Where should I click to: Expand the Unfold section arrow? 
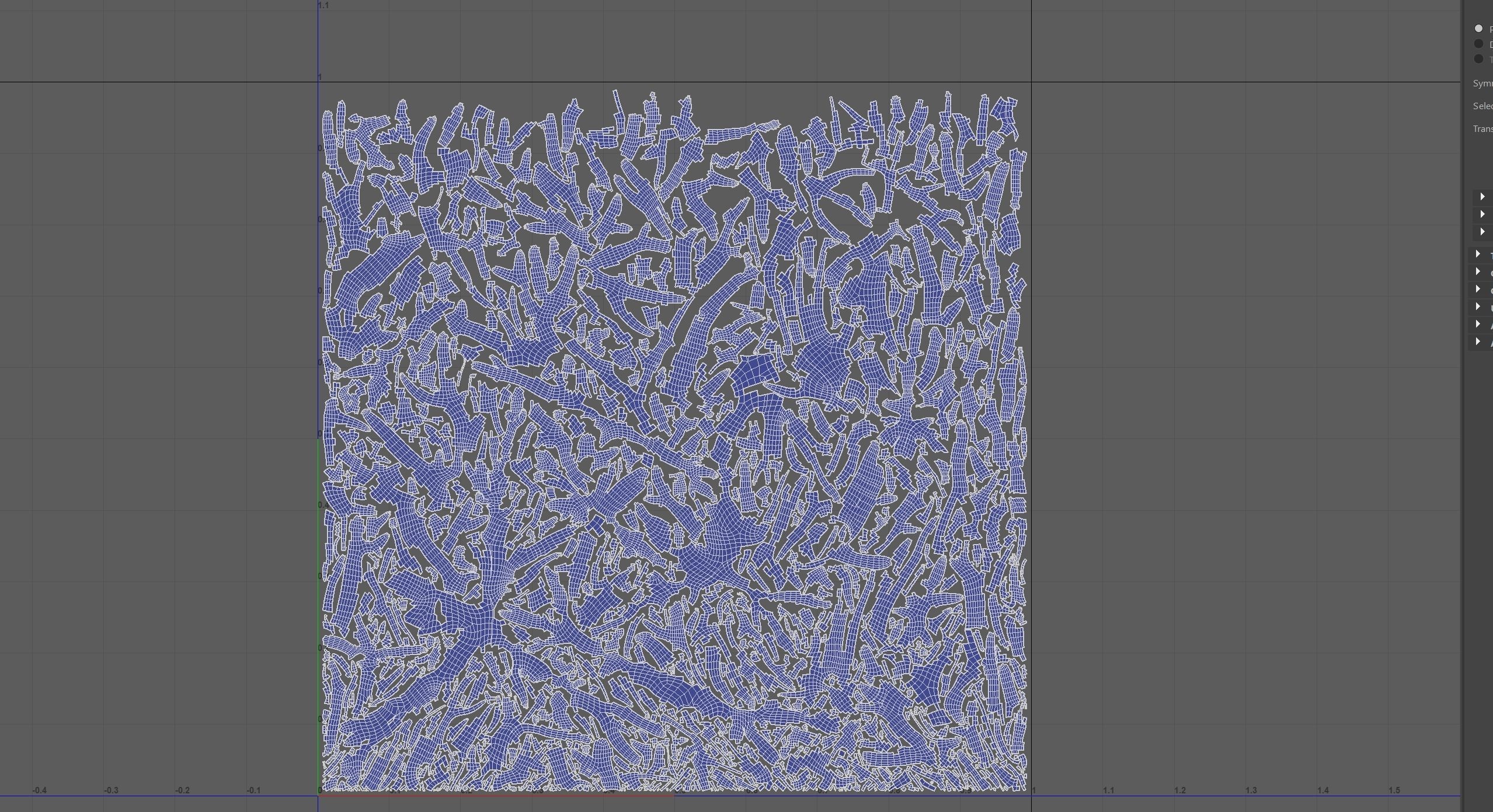click(x=1478, y=306)
